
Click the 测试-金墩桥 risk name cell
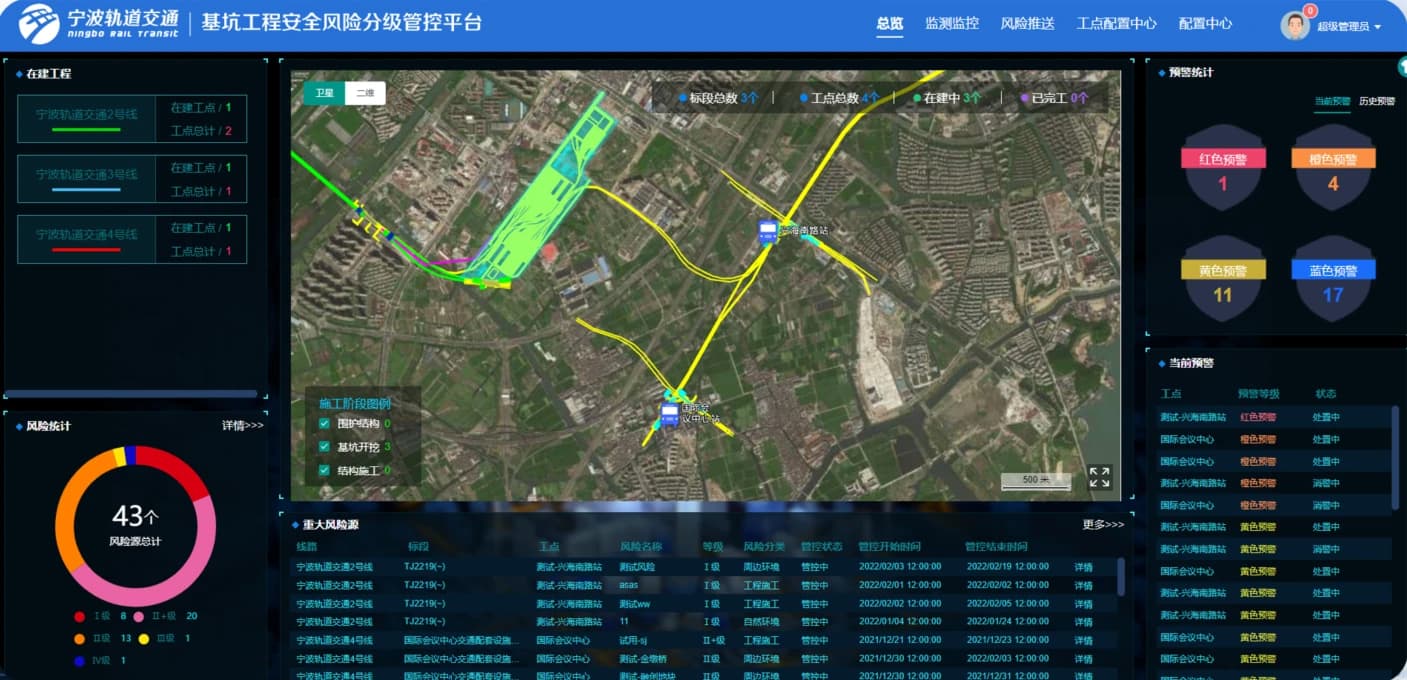pyautogui.click(x=643, y=658)
